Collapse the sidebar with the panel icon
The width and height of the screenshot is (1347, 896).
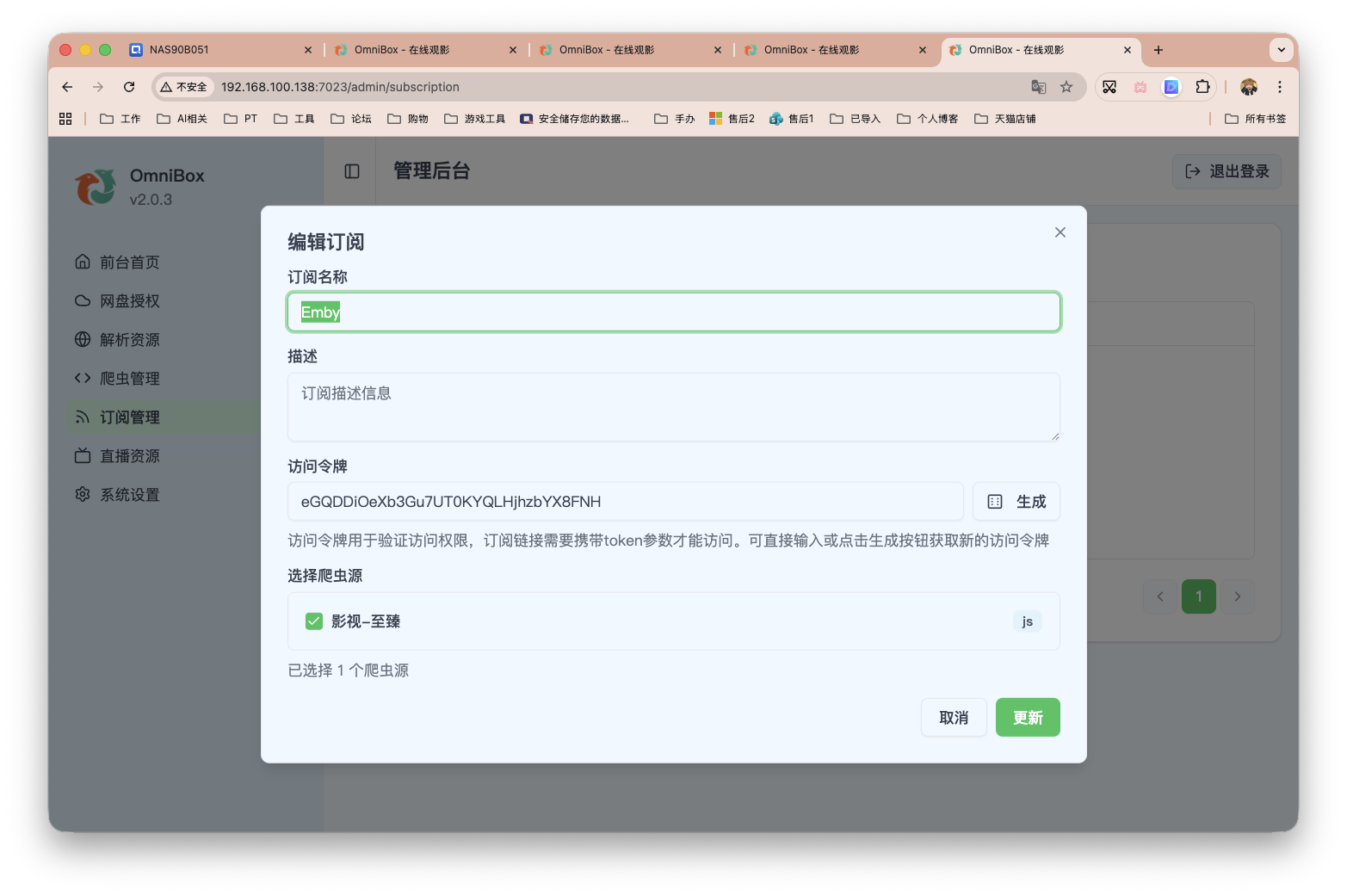coord(351,171)
